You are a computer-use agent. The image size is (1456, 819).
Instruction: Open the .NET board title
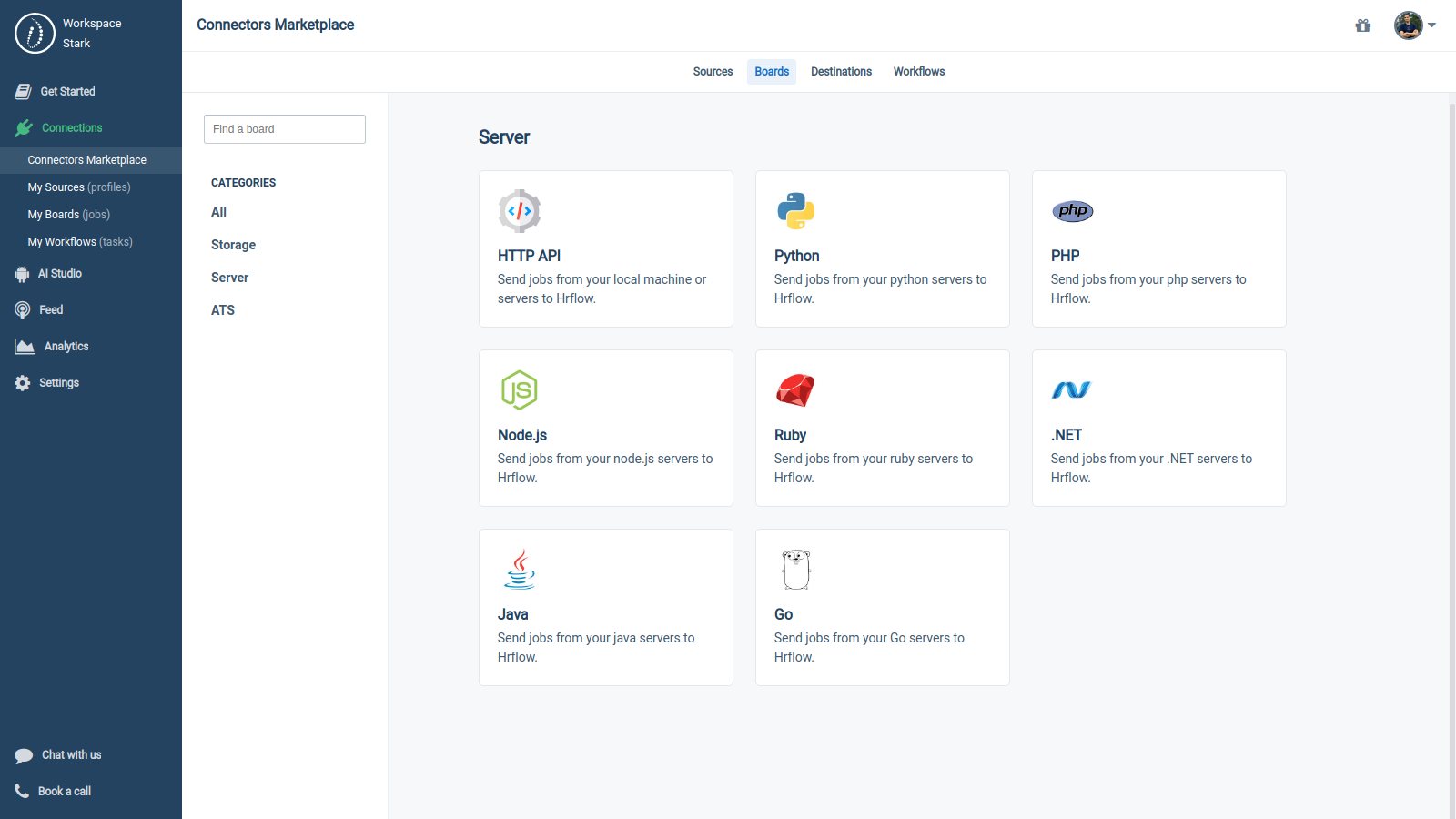pyautogui.click(x=1067, y=436)
